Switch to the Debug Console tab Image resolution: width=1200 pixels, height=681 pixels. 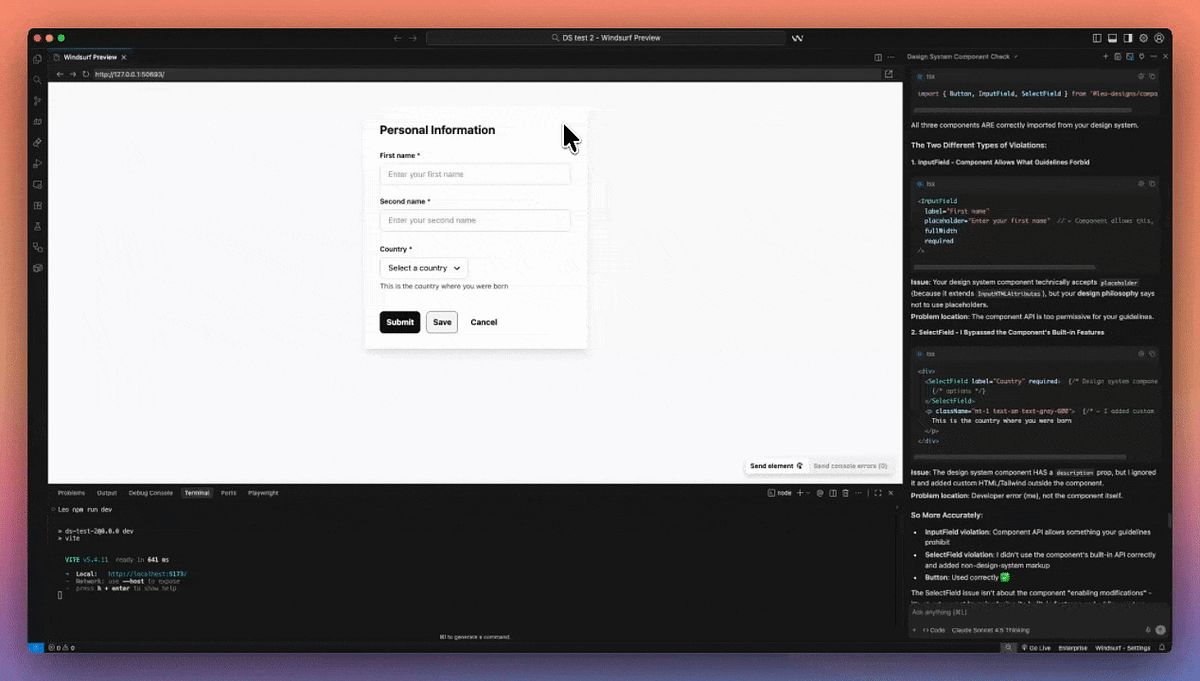pyautogui.click(x=151, y=493)
